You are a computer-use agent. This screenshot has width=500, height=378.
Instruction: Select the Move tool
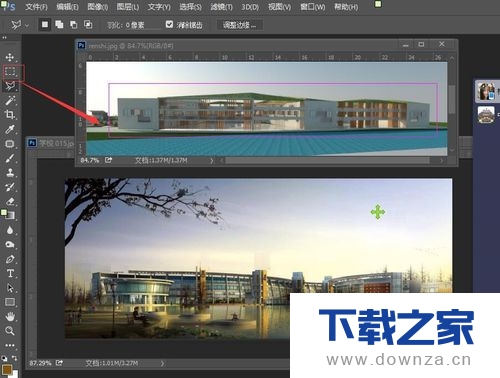coord(10,57)
